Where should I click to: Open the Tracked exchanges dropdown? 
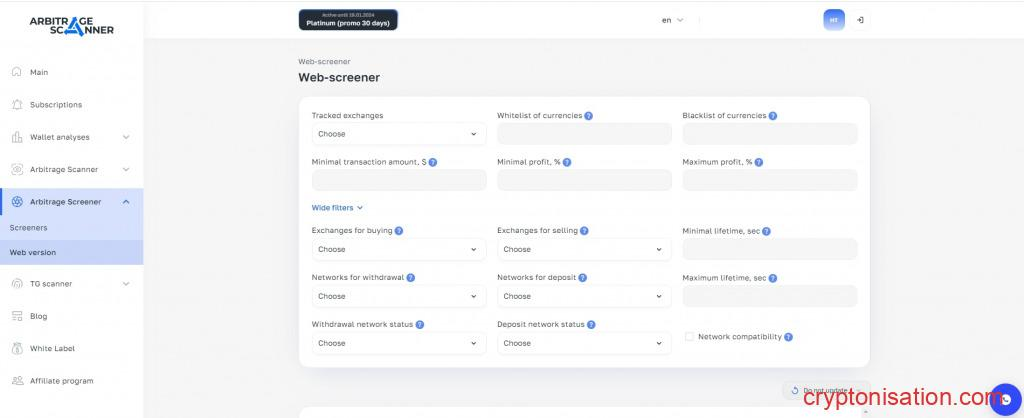pyautogui.click(x=399, y=134)
